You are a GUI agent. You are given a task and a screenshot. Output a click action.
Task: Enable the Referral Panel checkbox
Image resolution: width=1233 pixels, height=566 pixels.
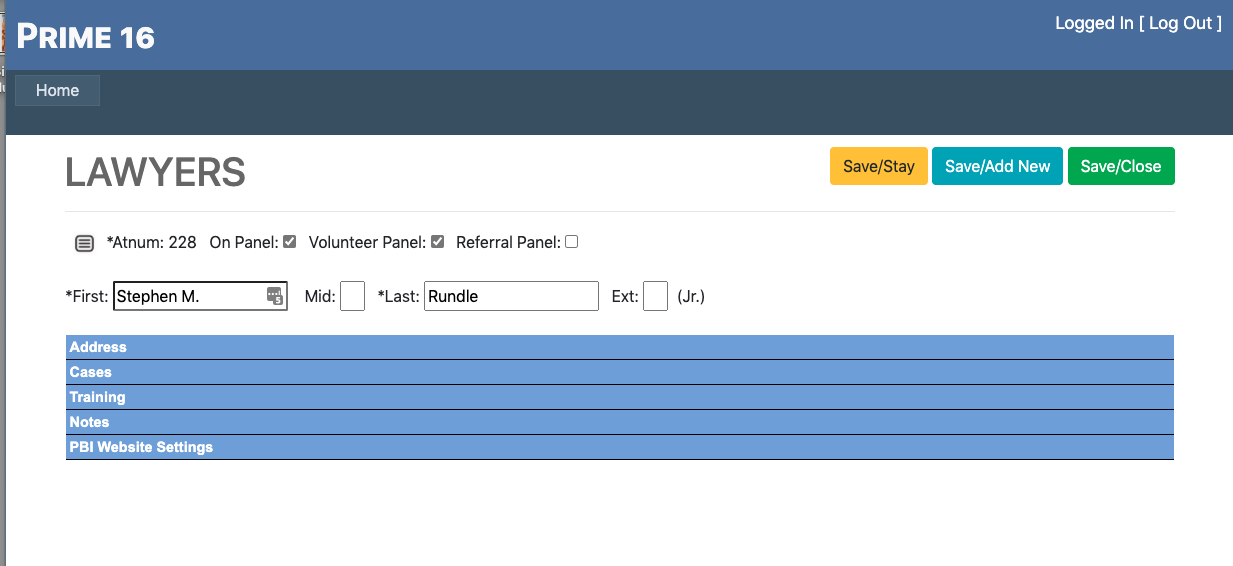click(x=572, y=242)
